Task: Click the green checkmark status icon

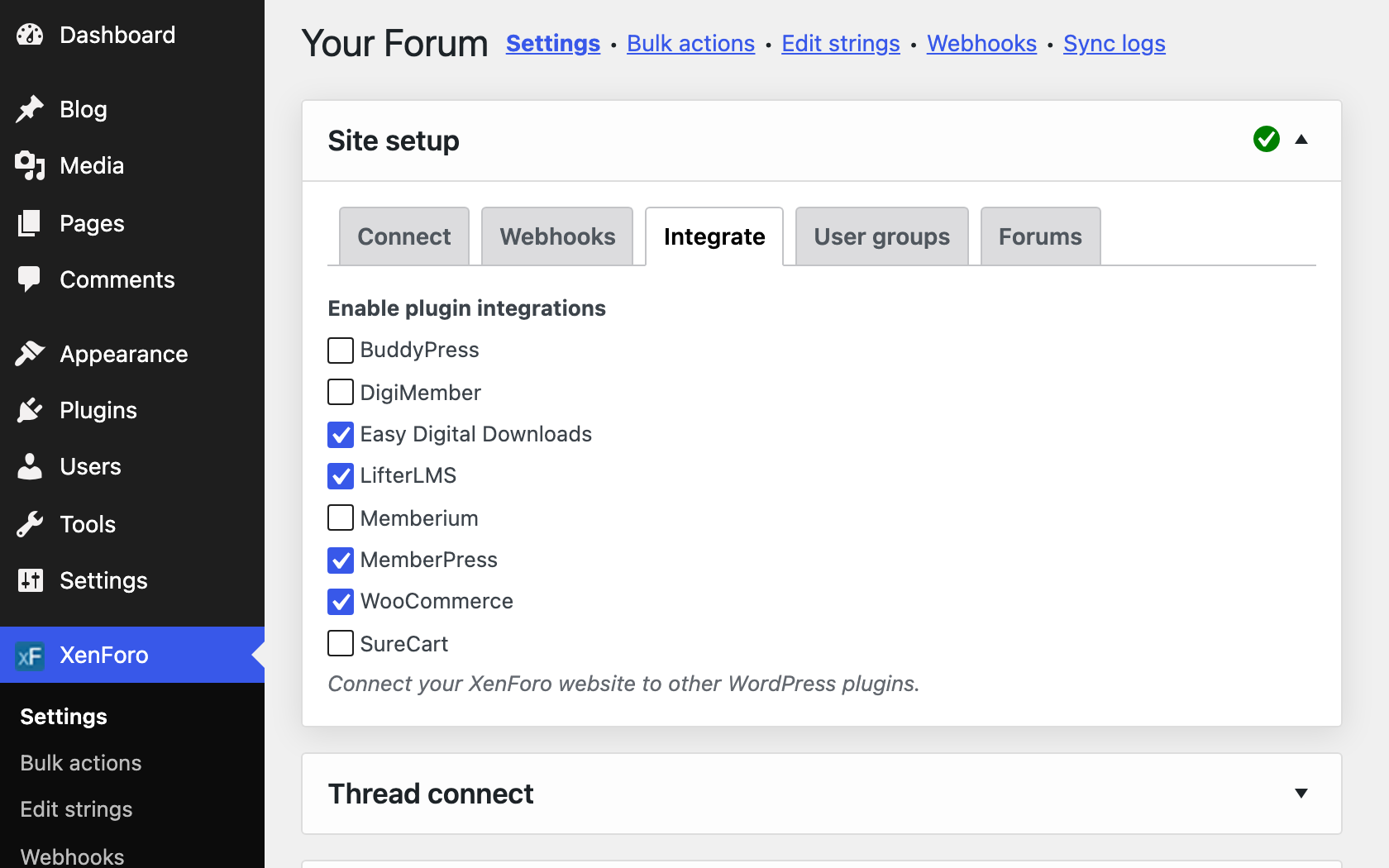Action: coord(1267,139)
